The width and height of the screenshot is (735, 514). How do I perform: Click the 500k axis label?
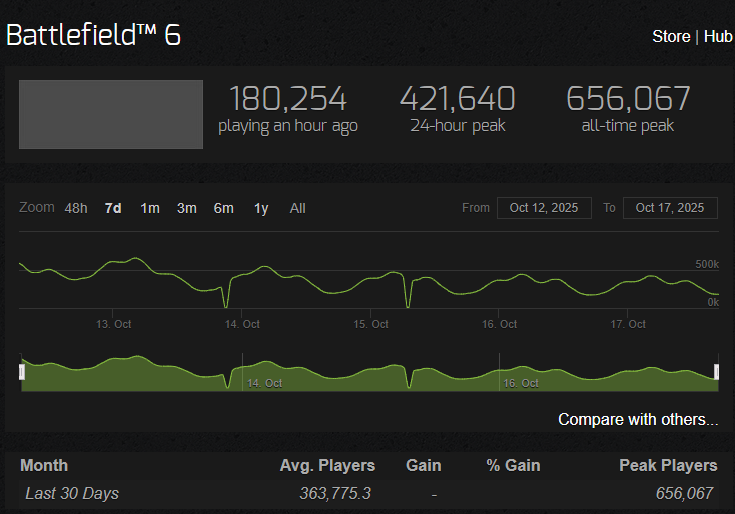[x=707, y=264]
